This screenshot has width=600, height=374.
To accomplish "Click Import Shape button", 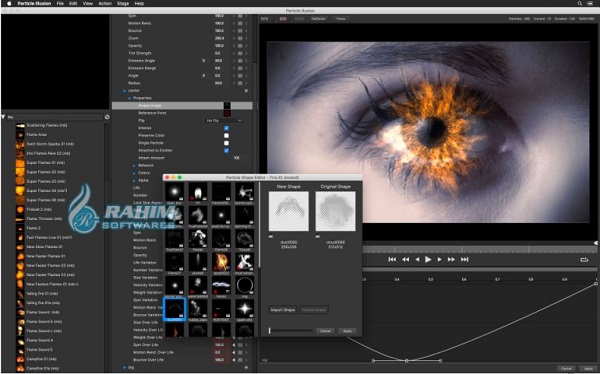I will [x=283, y=310].
